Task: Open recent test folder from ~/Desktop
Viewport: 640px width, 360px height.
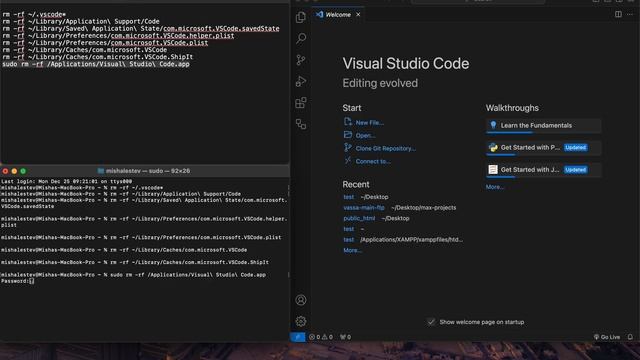Action: pyautogui.click(x=349, y=197)
